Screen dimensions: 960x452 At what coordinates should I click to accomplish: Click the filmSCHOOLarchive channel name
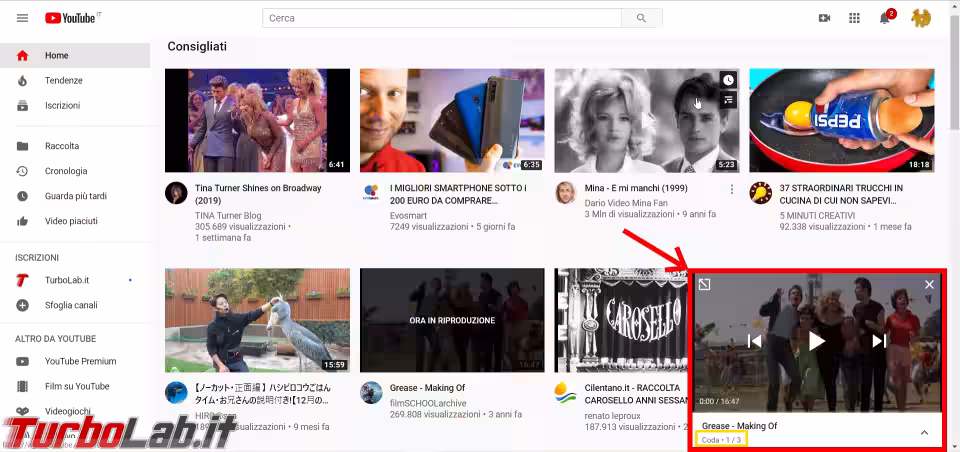(x=428, y=404)
